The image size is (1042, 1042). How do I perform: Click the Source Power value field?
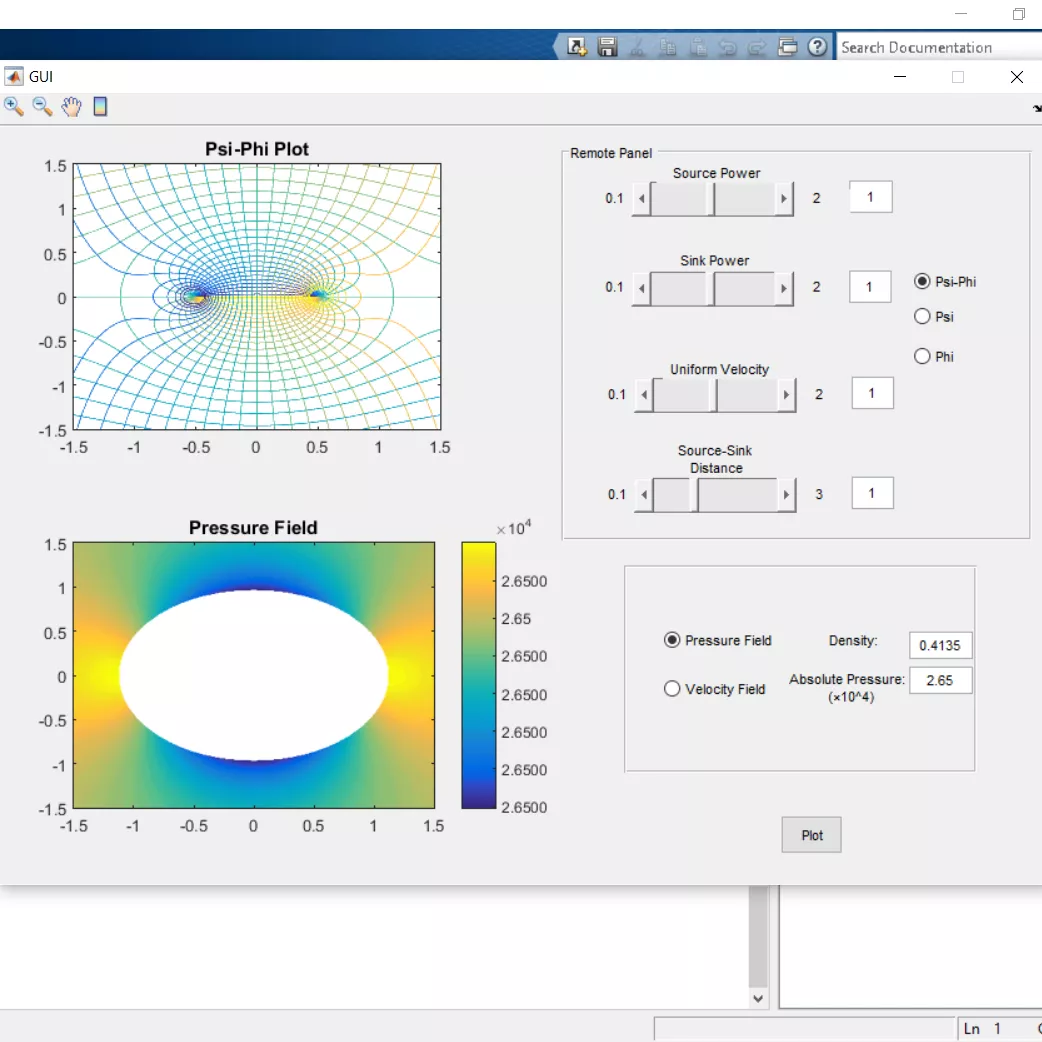pos(871,197)
